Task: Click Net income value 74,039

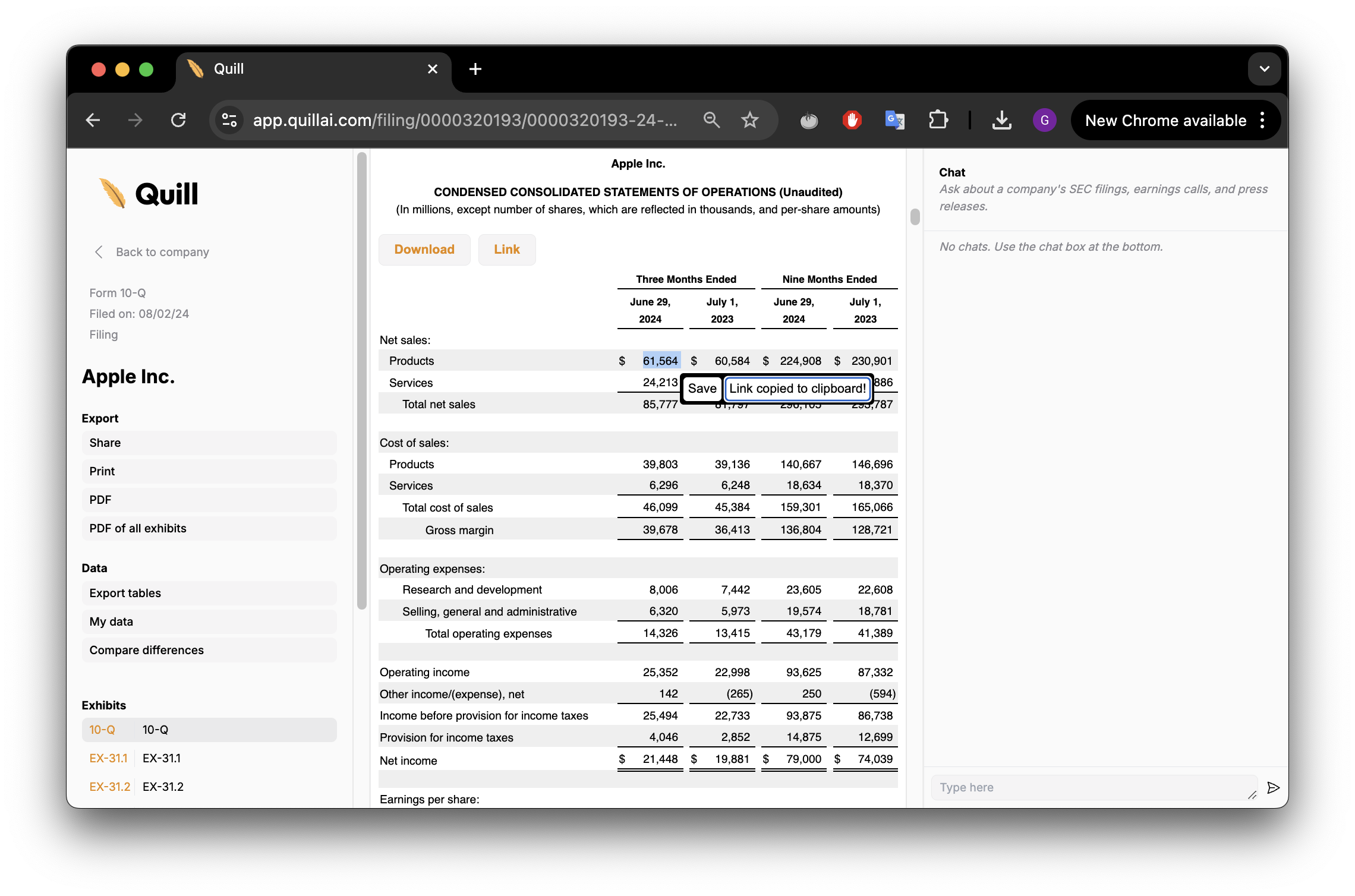Action: (x=875, y=759)
